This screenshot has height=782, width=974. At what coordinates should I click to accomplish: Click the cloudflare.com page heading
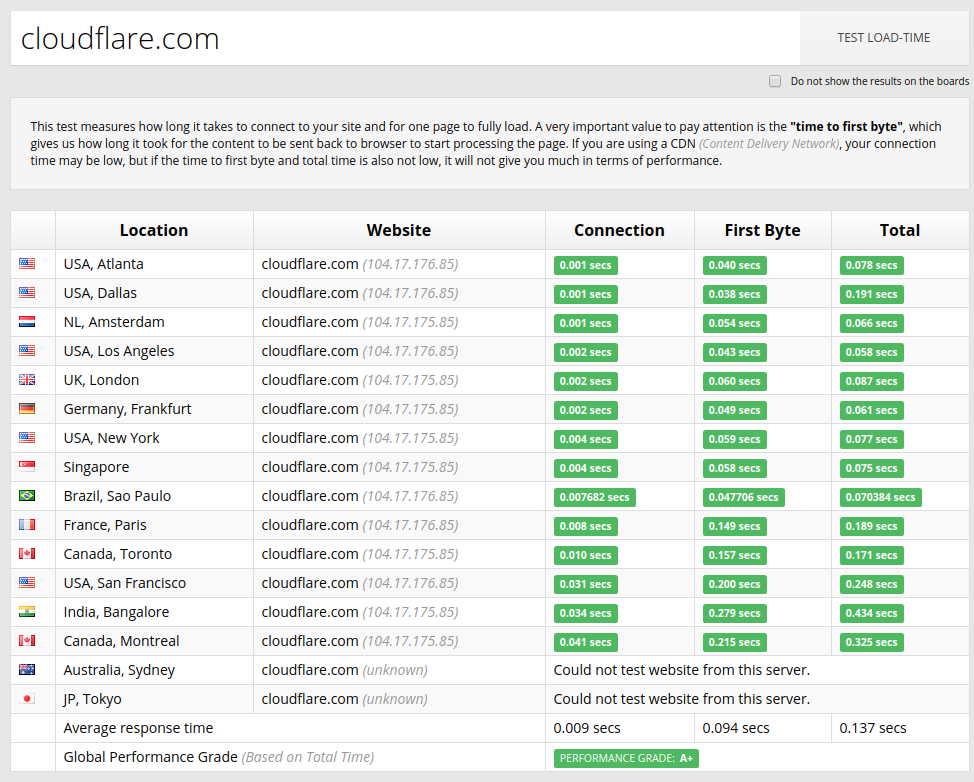(x=119, y=38)
